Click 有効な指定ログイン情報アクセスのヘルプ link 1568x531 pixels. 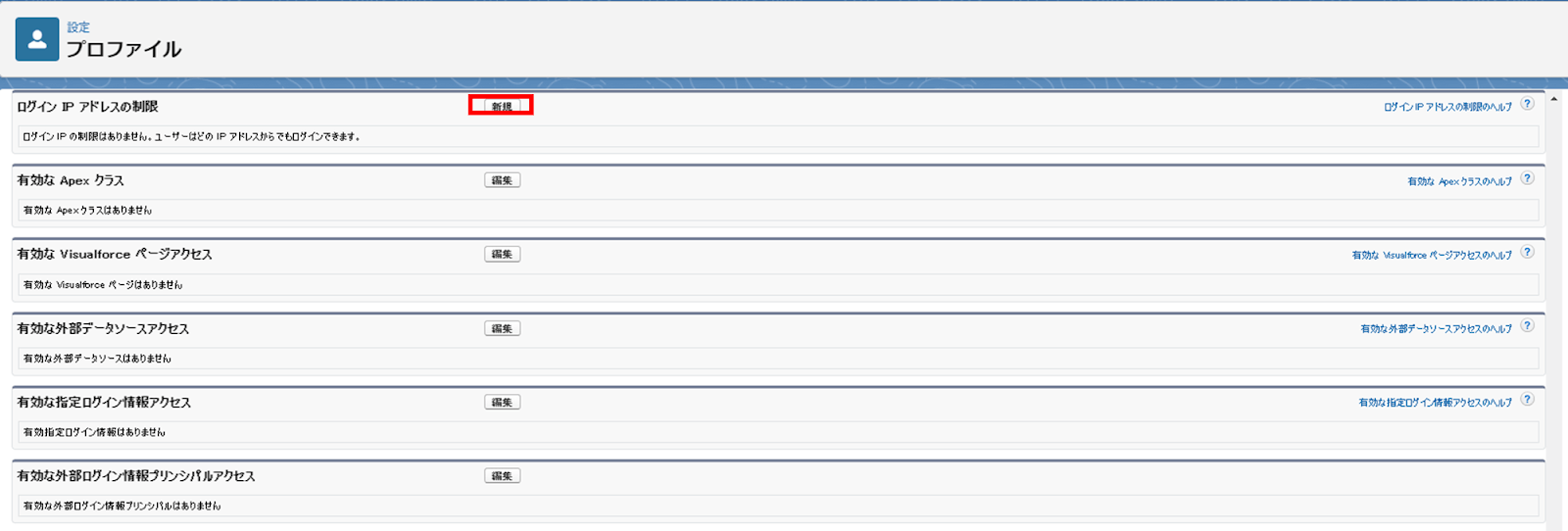(x=1435, y=403)
